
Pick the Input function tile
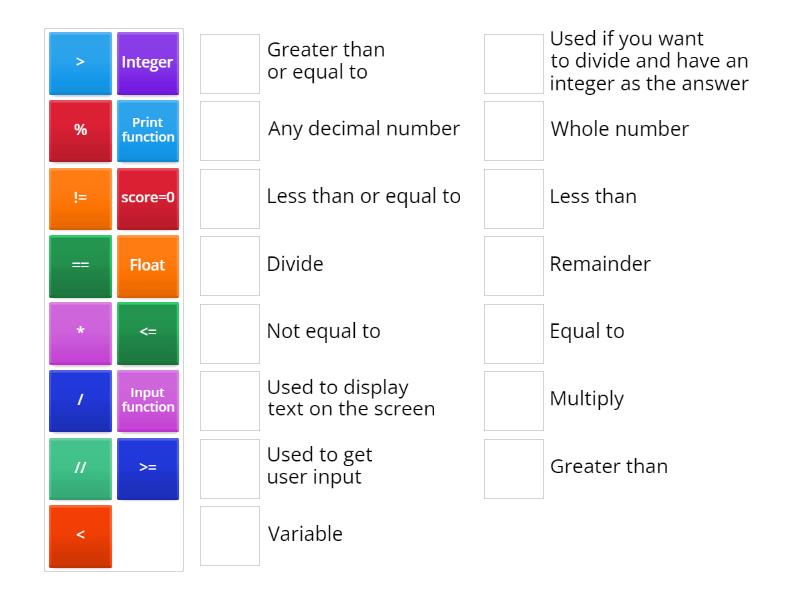pos(148,401)
